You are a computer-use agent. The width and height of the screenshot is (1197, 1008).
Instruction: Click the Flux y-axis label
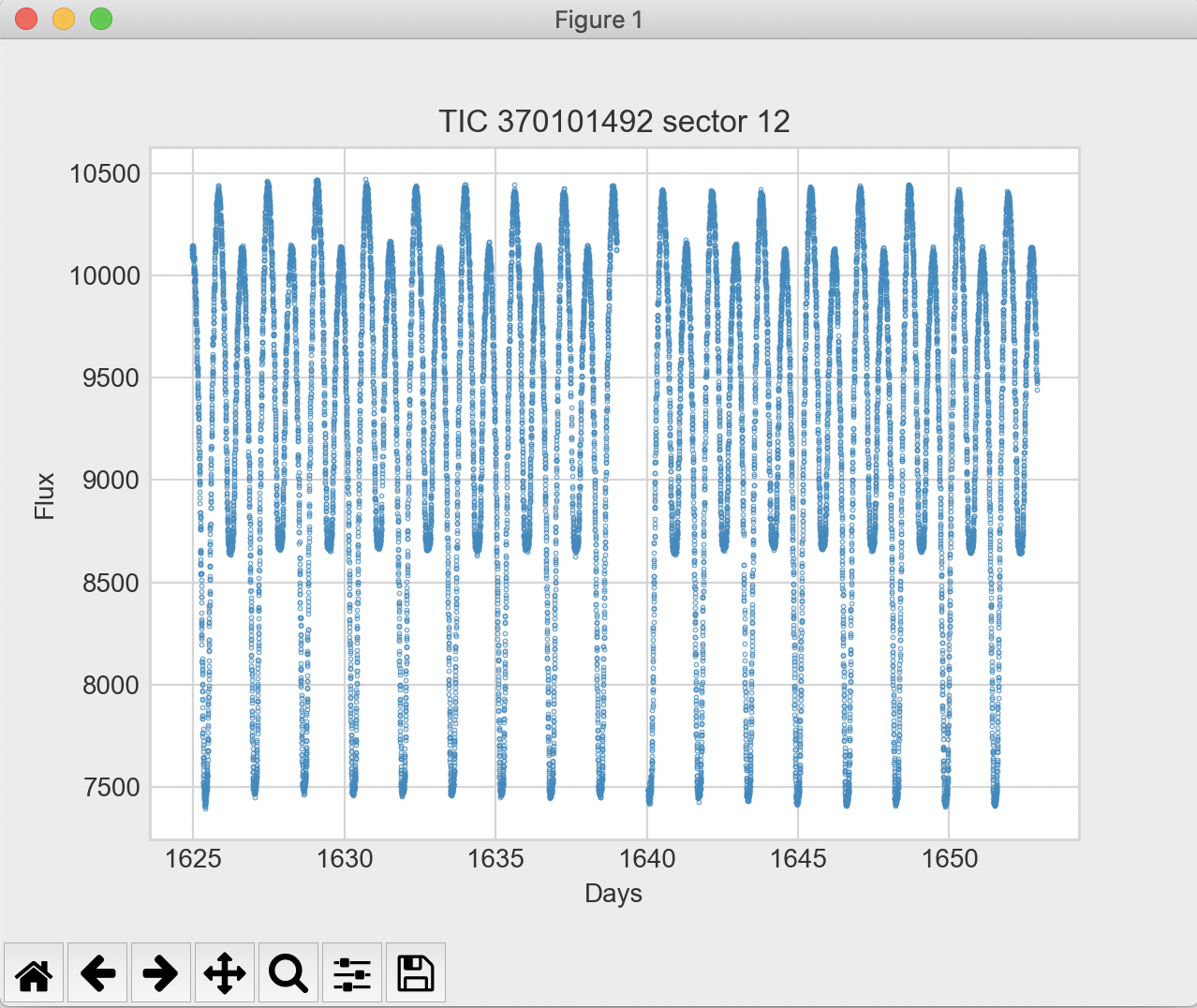[x=45, y=496]
